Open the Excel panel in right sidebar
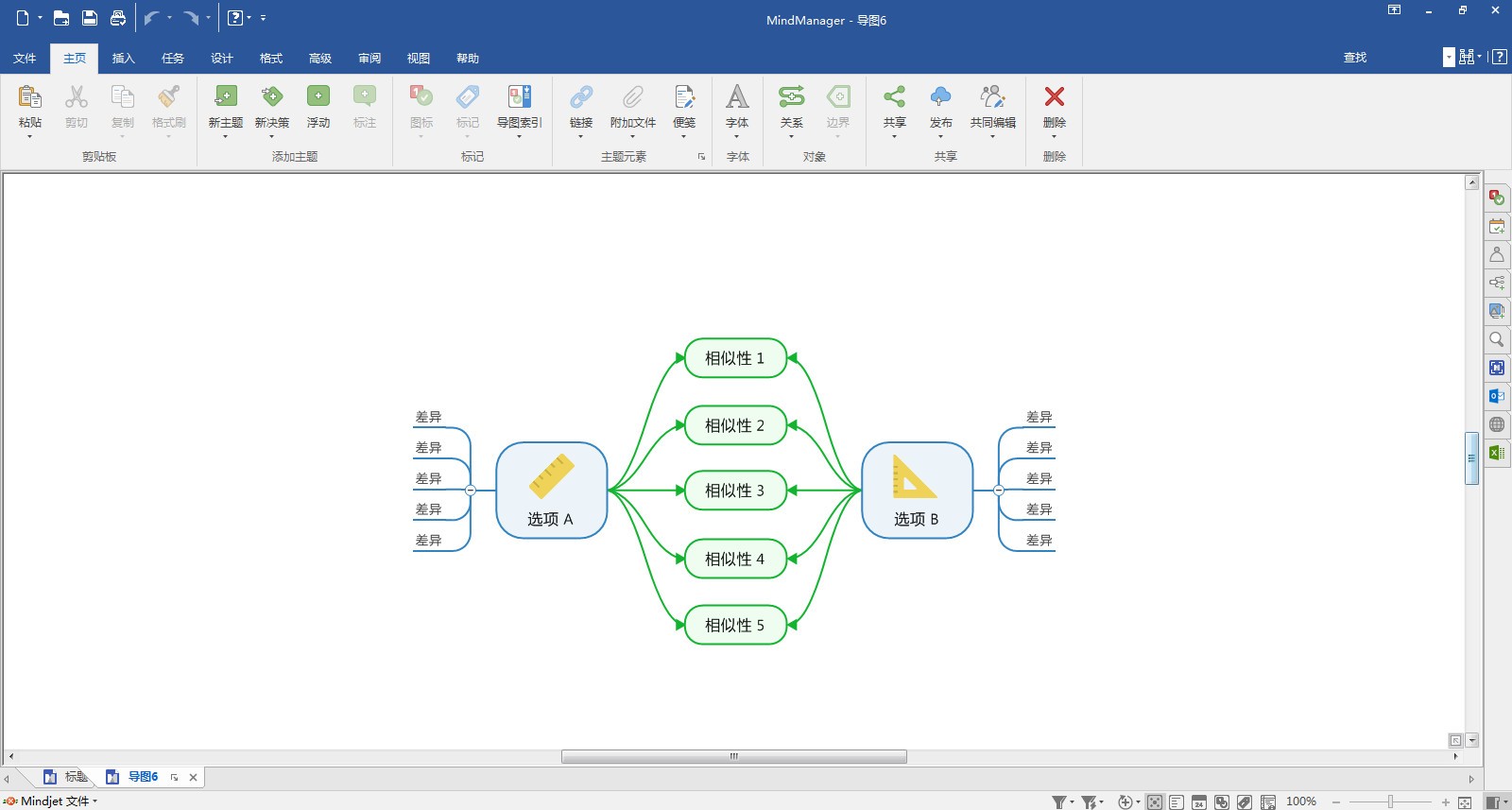Image resolution: width=1512 pixels, height=810 pixels. pos(1497,453)
